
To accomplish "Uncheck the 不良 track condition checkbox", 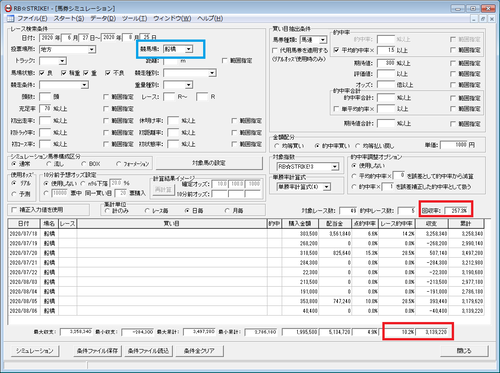I will tap(107, 73).
